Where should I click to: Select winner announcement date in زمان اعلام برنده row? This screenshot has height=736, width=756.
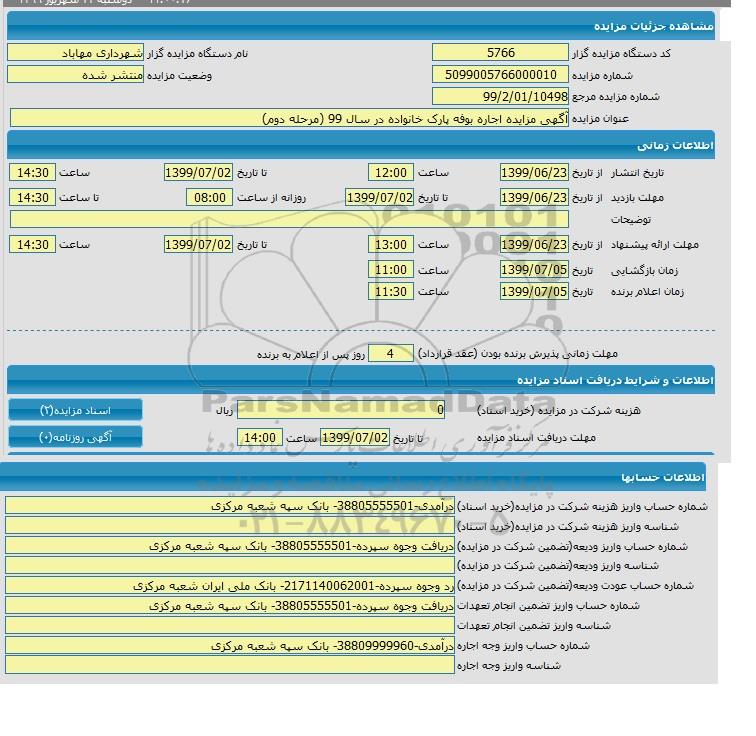tap(534, 292)
